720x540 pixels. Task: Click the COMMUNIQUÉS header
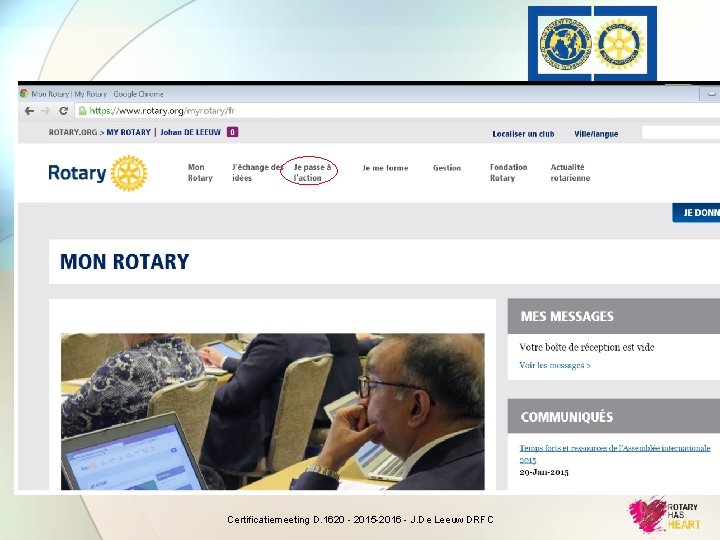click(613, 416)
